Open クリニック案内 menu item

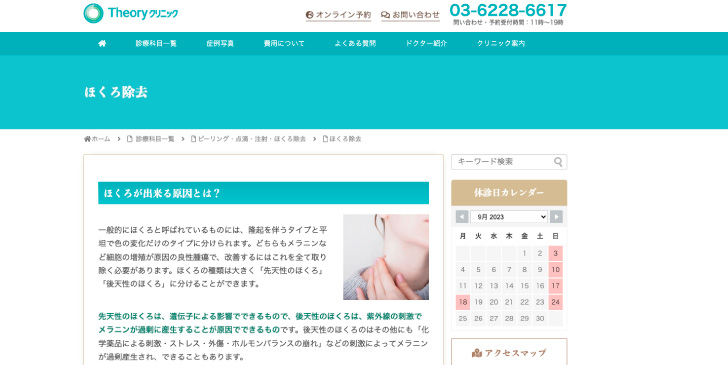(501, 43)
